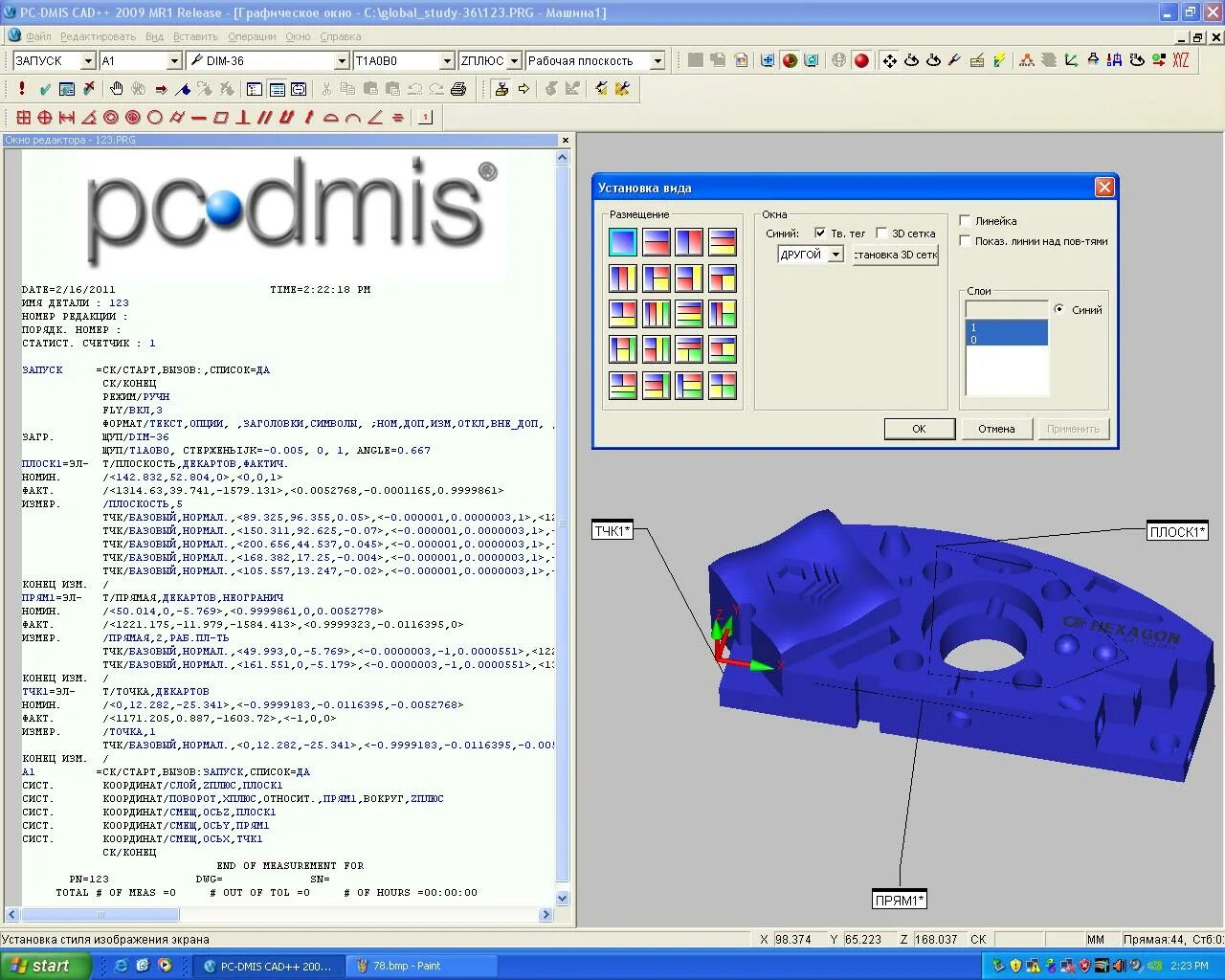Pick the two horizontal panes blue-red layout
Screen dimensions: 1225x980
657,242
